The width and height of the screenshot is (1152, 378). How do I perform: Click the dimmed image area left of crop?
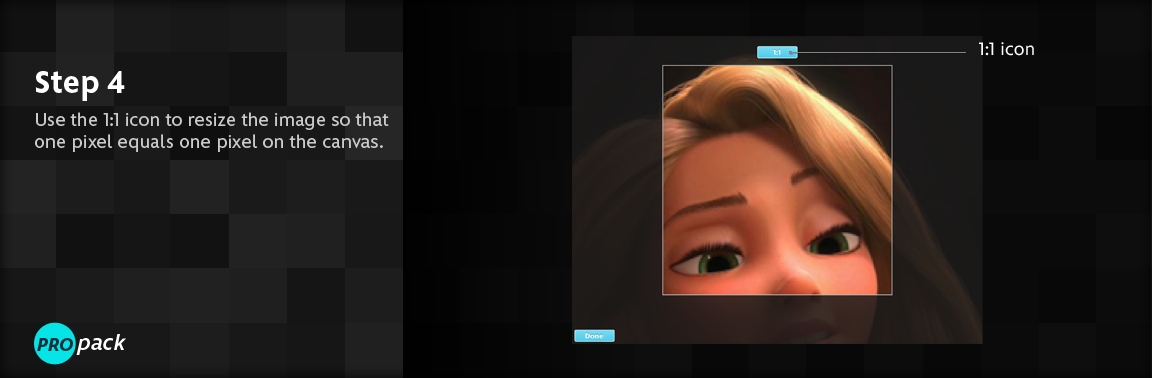point(618,221)
